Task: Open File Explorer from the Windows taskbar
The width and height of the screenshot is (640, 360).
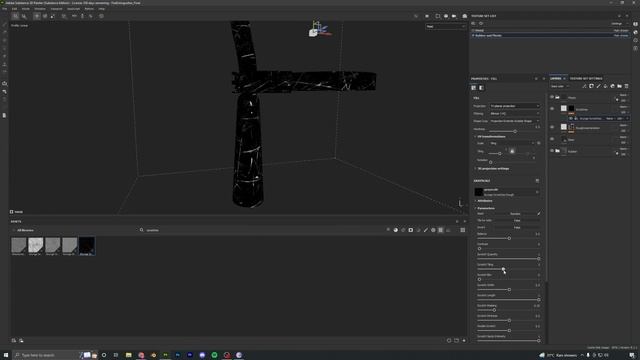Action: point(129,355)
